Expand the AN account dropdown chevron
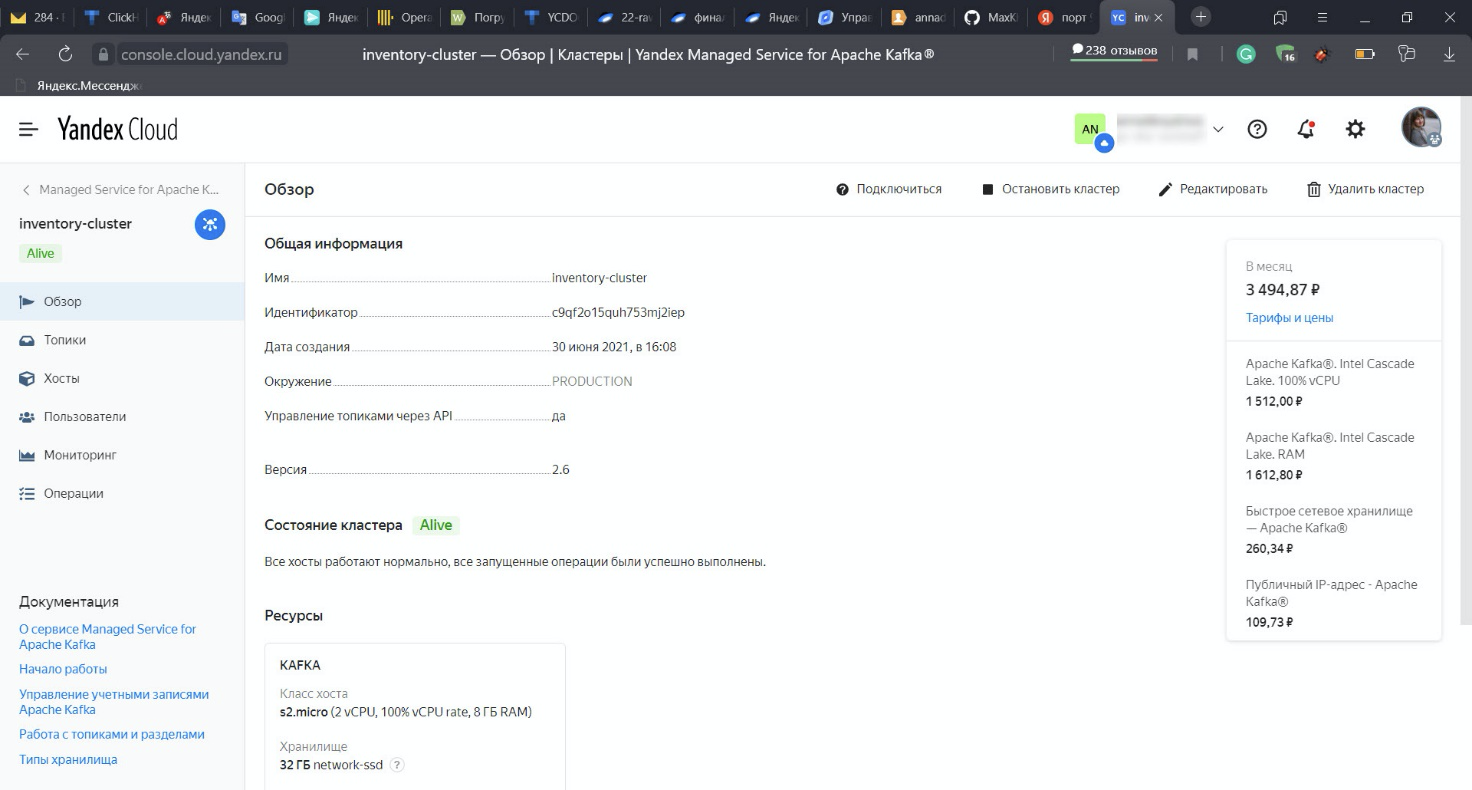This screenshot has height=790, width=1472. [x=1218, y=129]
